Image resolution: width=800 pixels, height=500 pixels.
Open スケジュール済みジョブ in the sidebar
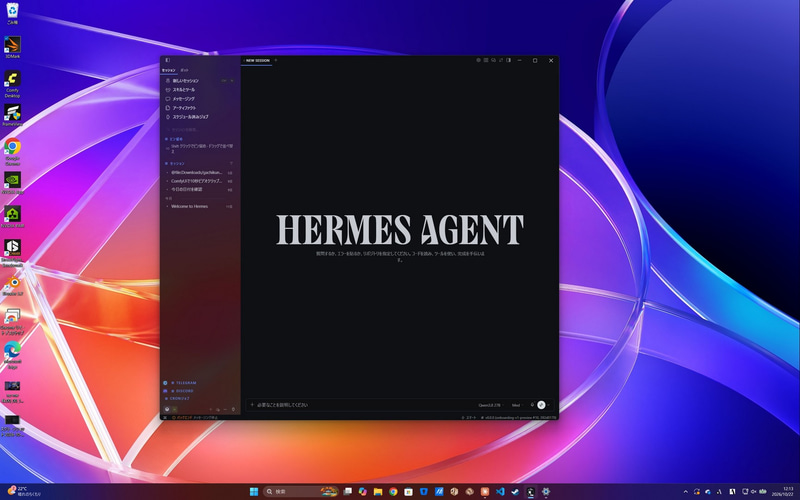199,117
